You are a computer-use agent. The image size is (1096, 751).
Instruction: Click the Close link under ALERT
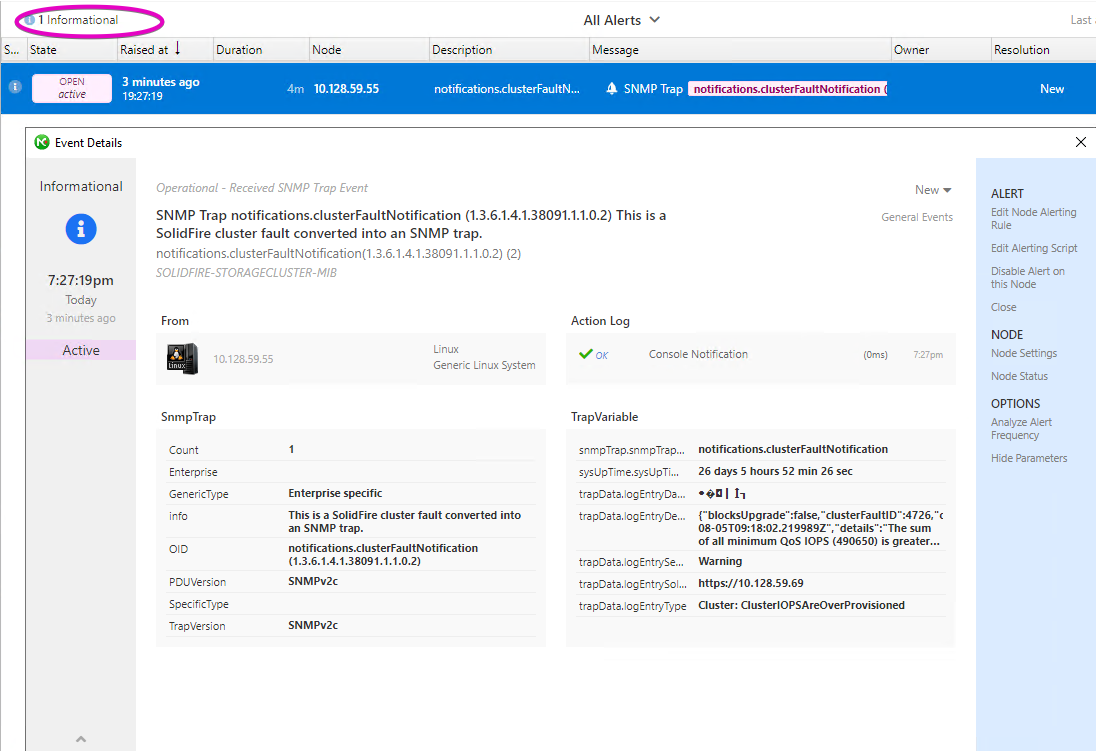(x=1004, y=307)
